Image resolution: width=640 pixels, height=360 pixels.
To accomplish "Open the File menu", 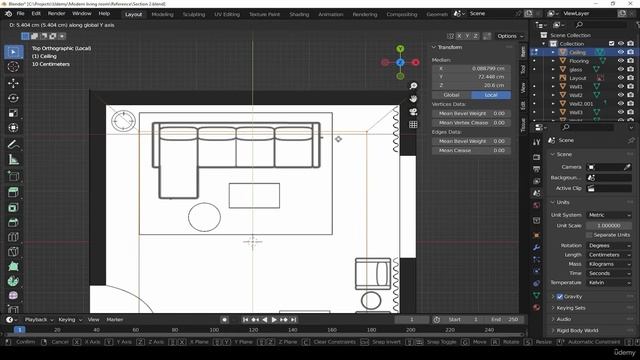I will tap(20, 13).
